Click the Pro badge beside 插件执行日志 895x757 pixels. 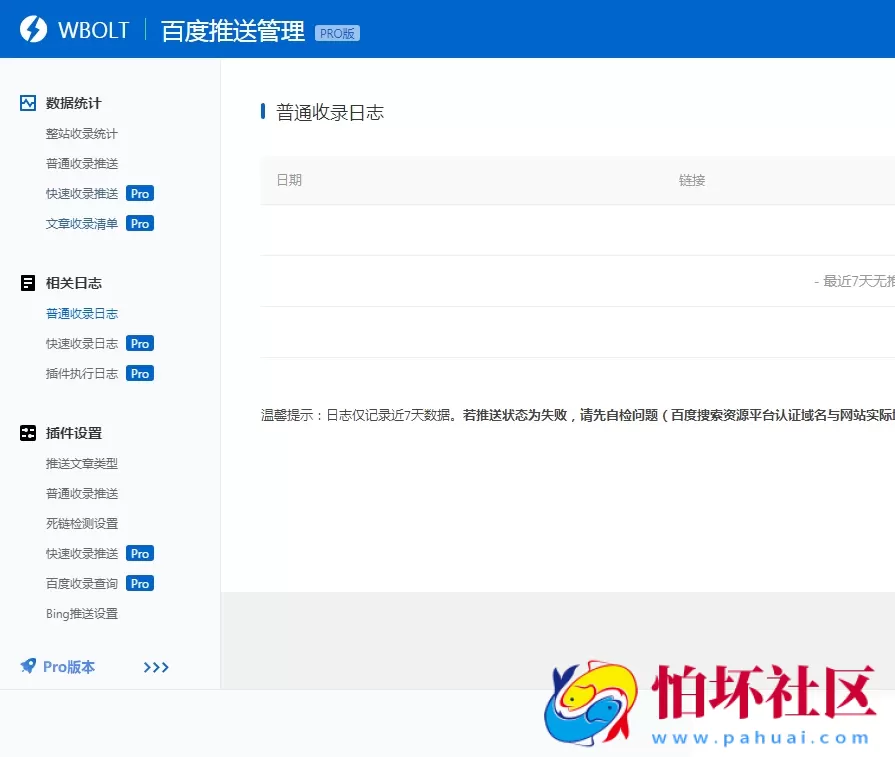pyautogui.click(x=139, y=373)
